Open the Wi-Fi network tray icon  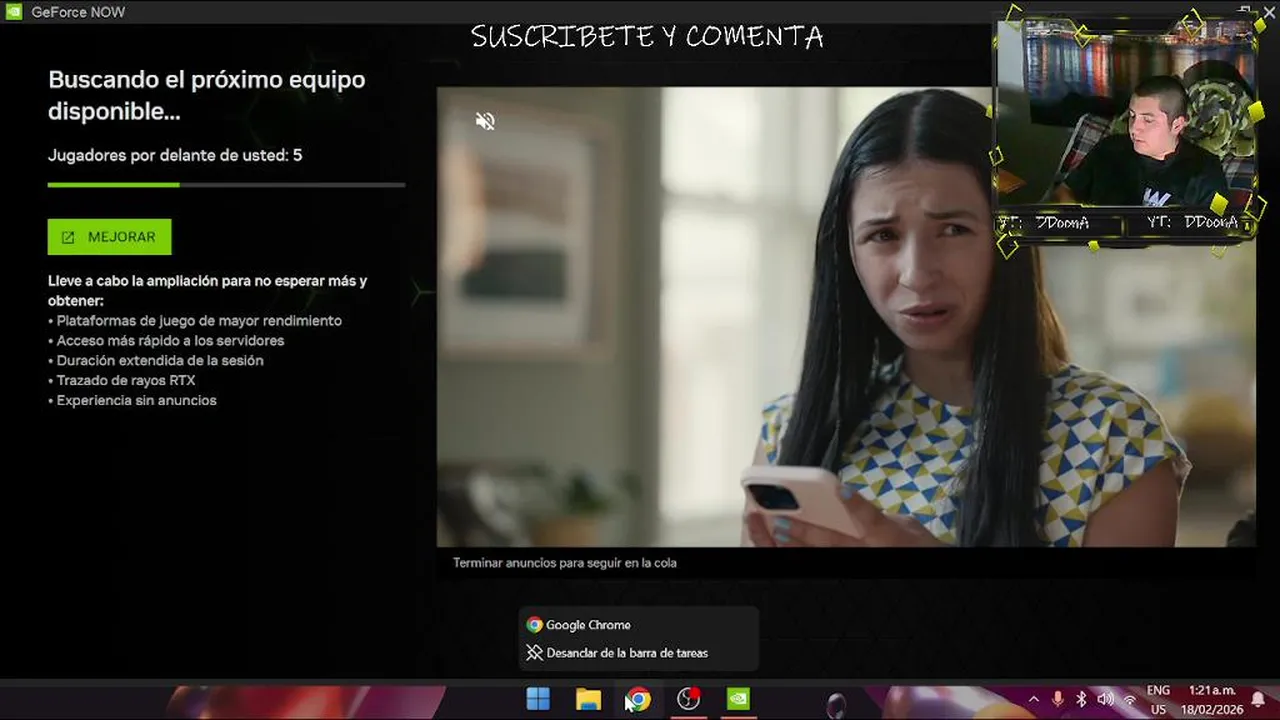point(1129,699)
